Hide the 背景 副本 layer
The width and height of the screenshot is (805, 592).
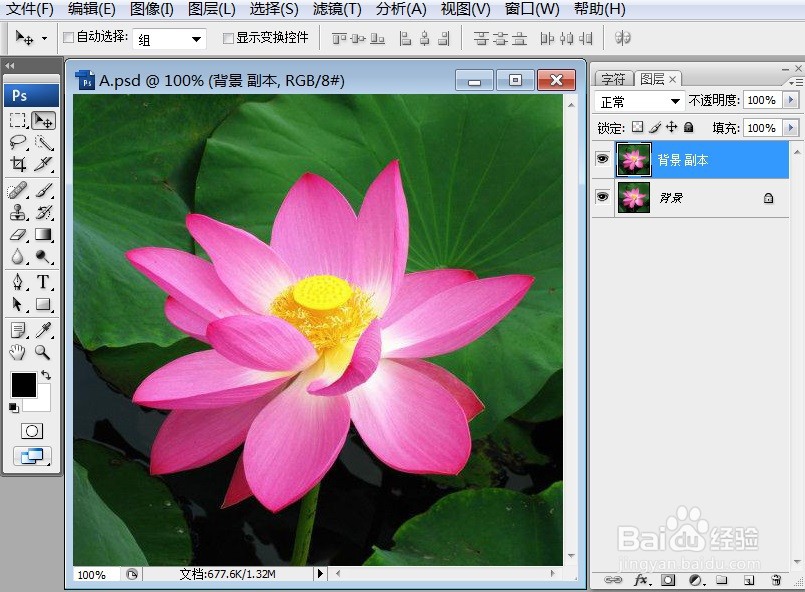point(603,159)
